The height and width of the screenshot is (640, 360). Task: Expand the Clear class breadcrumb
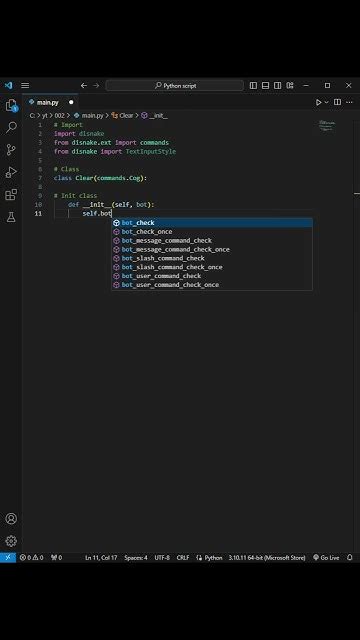click(x=123, y=116)
